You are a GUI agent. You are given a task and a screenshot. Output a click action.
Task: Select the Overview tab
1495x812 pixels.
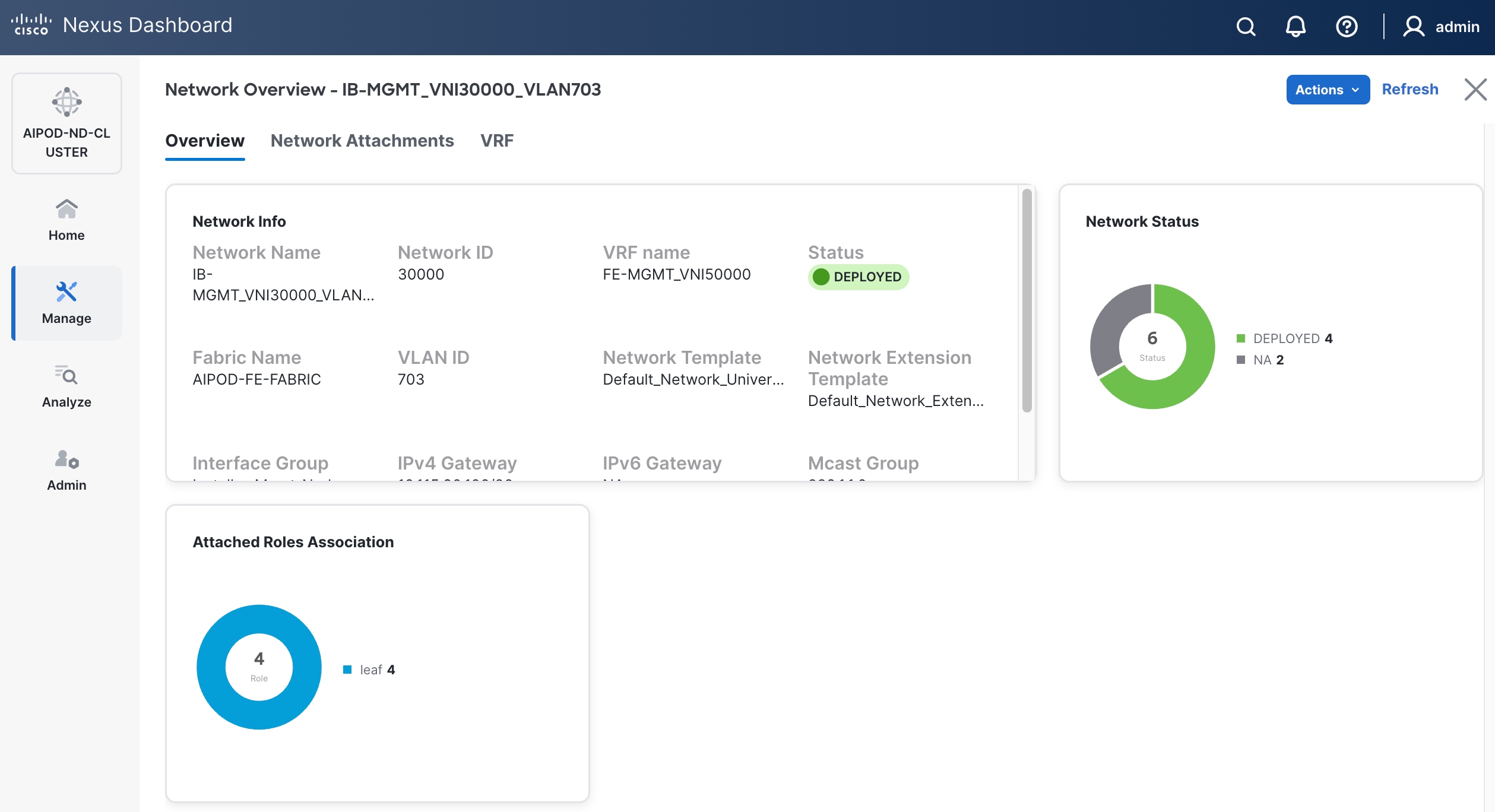204,141
